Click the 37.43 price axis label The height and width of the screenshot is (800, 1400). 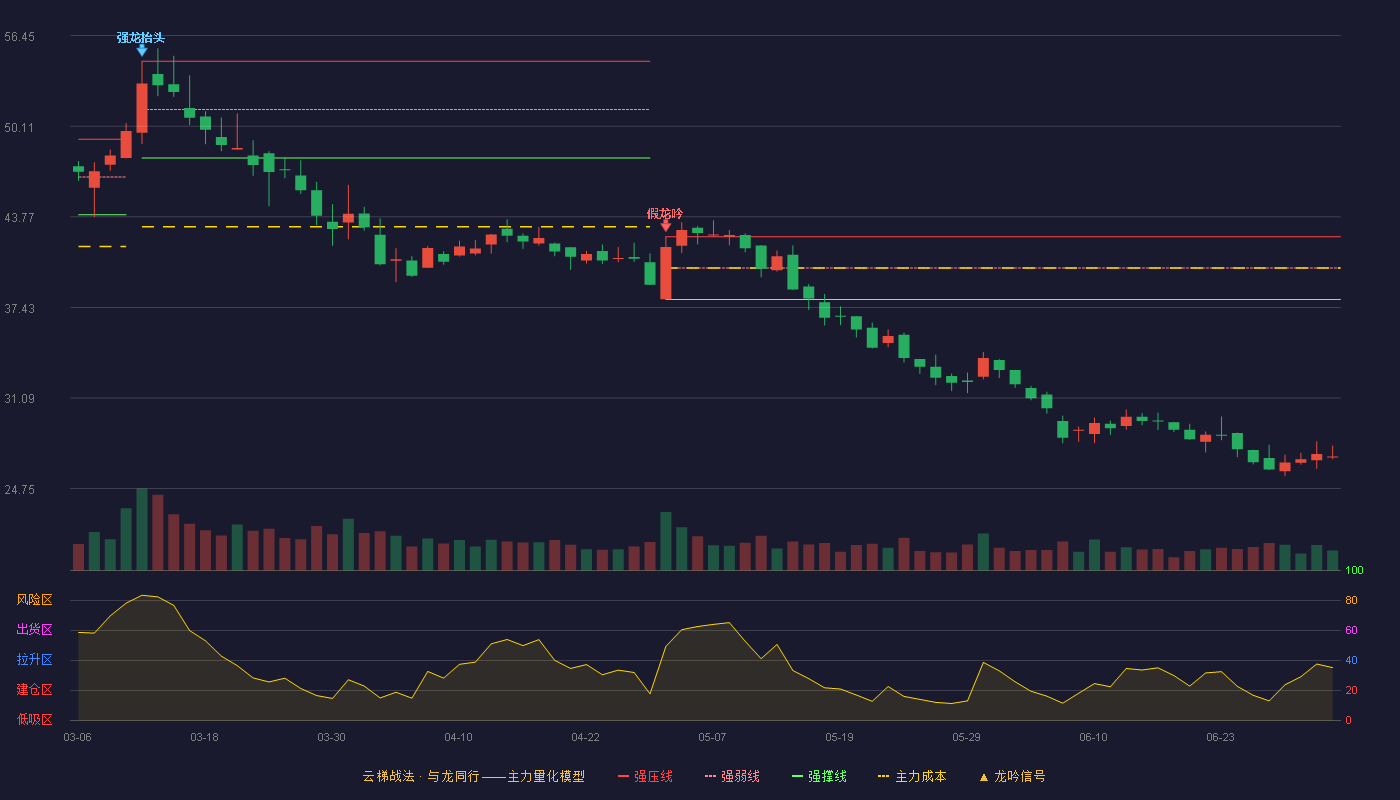[x=19, y=308]
